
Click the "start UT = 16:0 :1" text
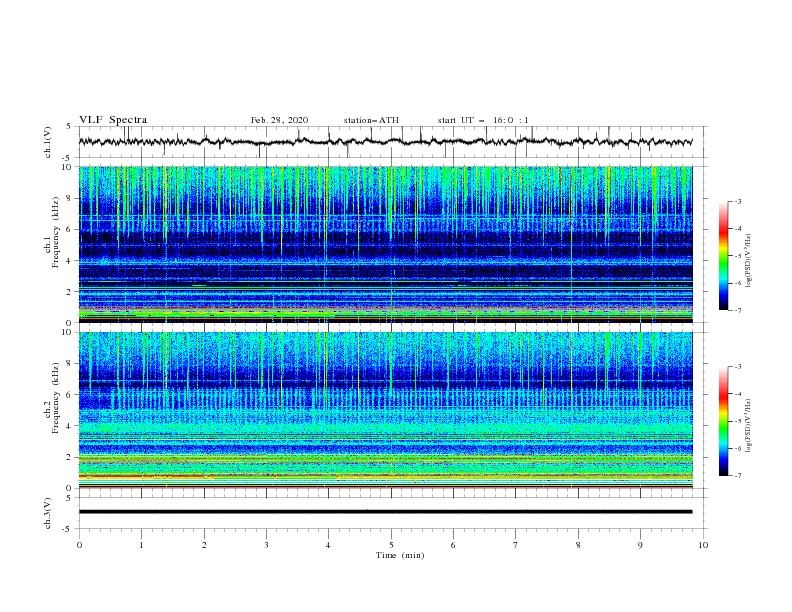click(483, 120)
